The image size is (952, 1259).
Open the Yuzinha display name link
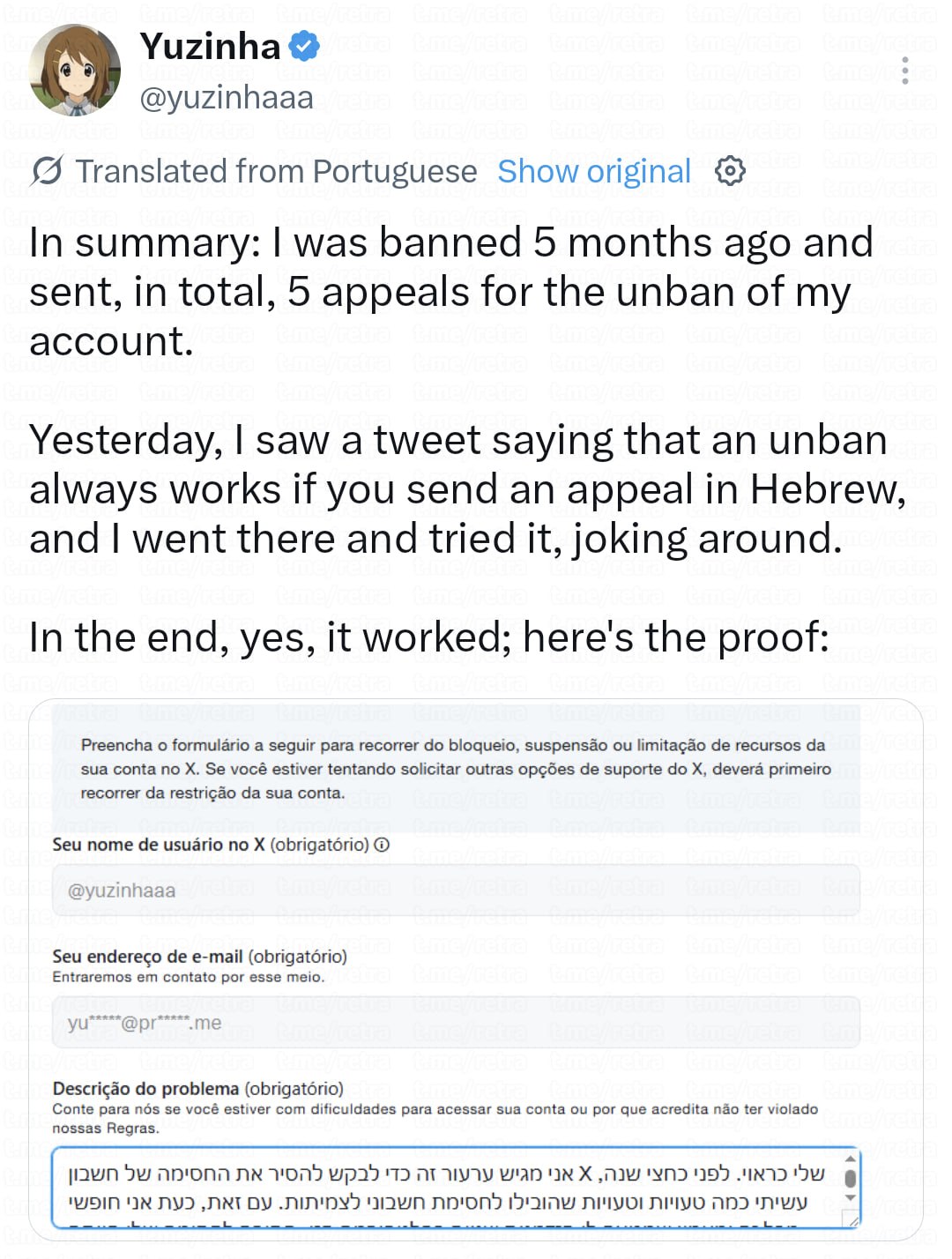tap(211, 46)
